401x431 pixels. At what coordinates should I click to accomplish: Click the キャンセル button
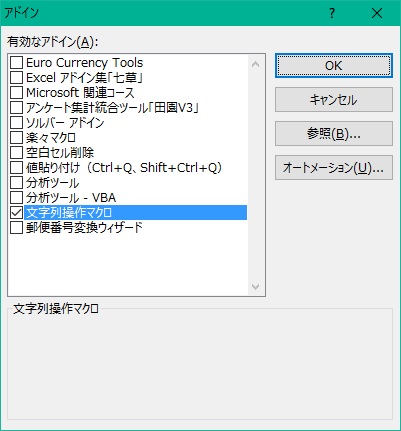(x=334, y=100)
